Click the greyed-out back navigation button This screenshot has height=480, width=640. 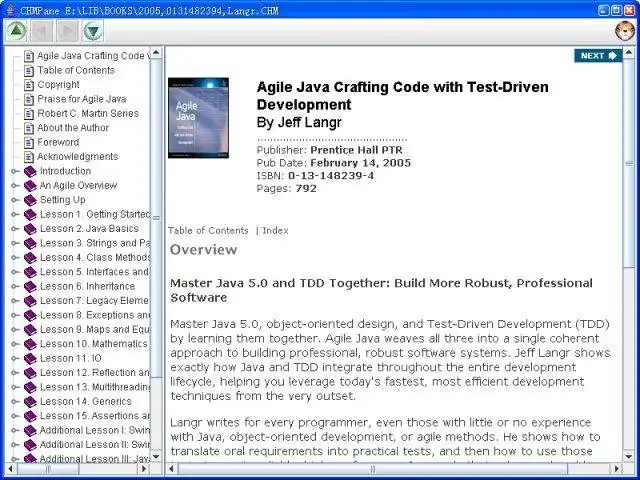(42, 31)
